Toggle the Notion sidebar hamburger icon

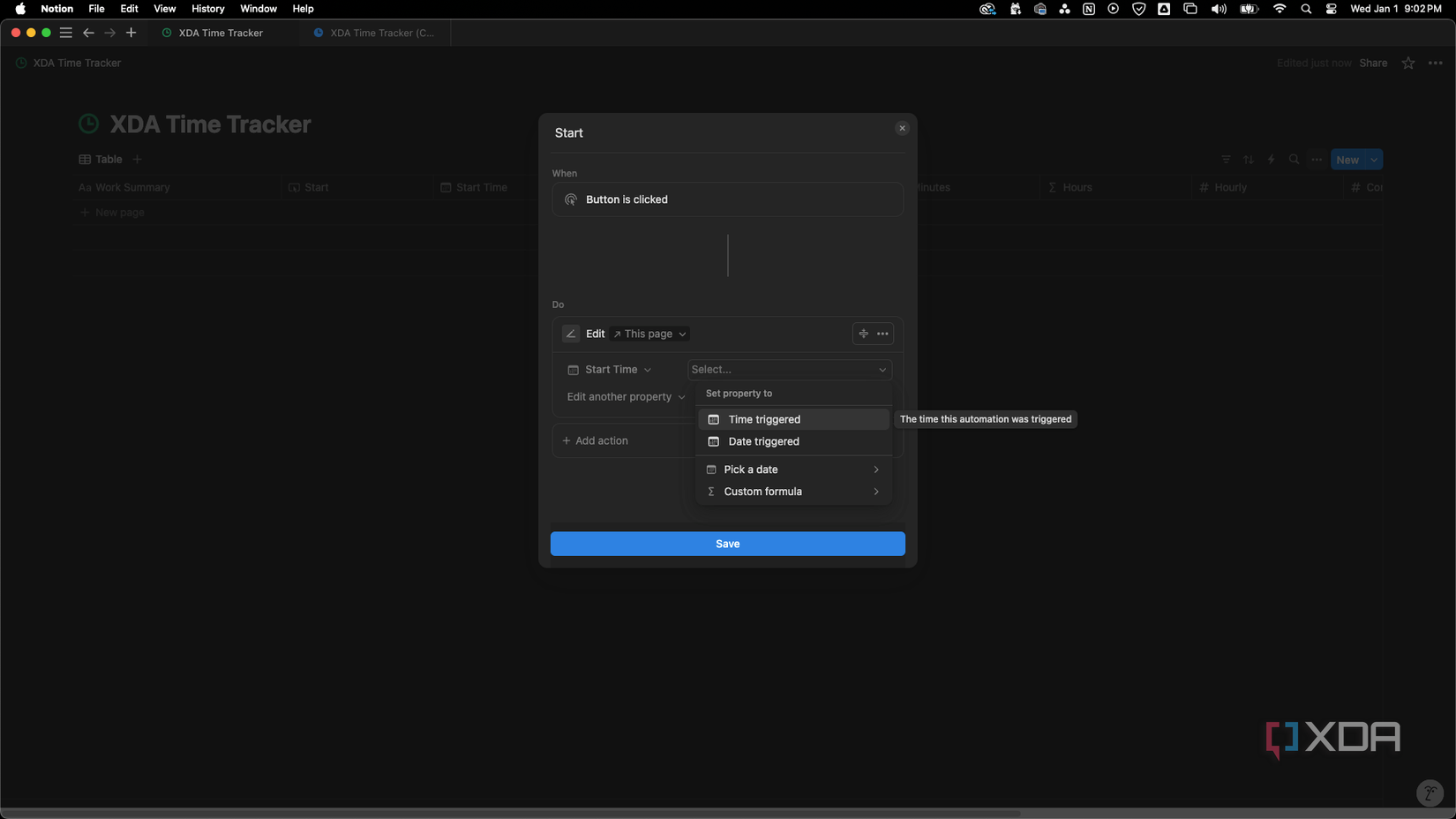(65, 33)
